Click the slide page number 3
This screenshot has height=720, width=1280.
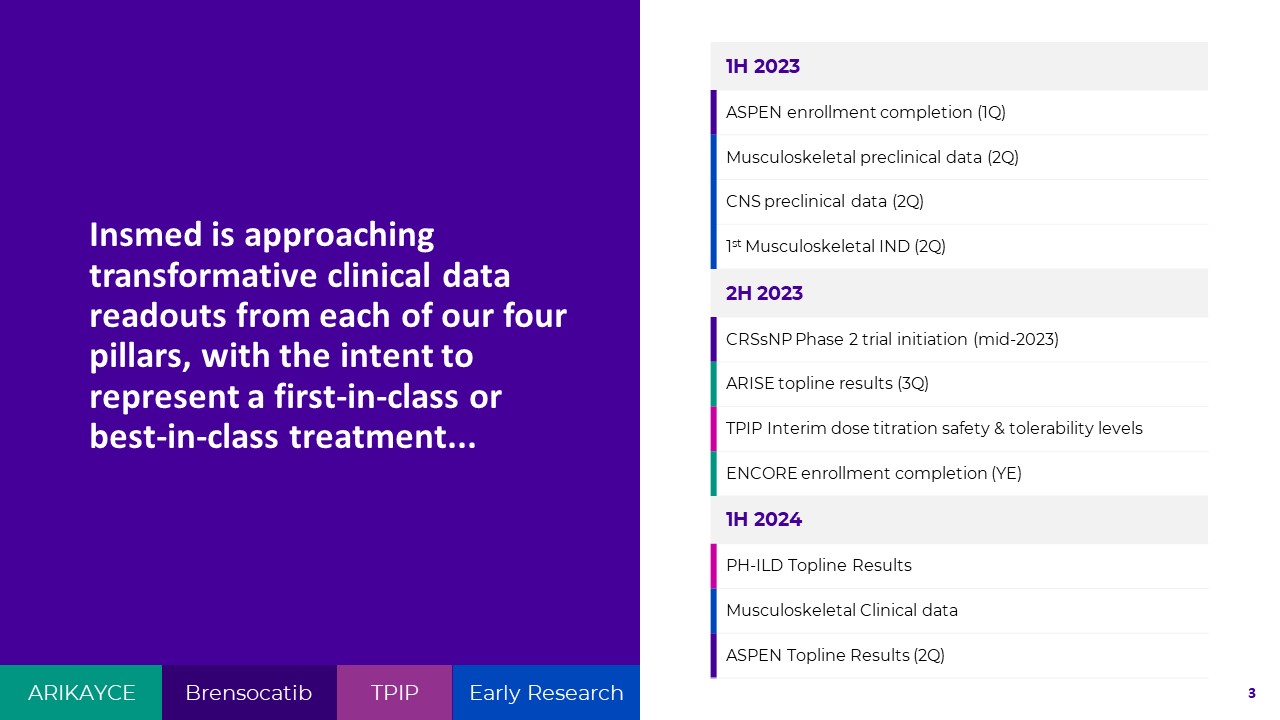pos(1251,693)
